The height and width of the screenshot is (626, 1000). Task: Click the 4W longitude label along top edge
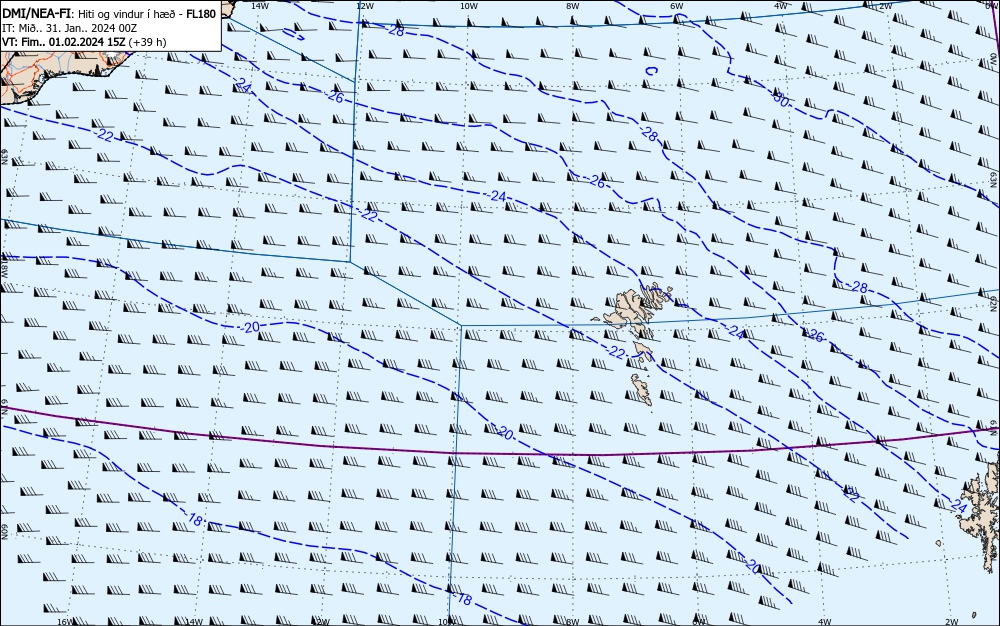tap(781, 5)
